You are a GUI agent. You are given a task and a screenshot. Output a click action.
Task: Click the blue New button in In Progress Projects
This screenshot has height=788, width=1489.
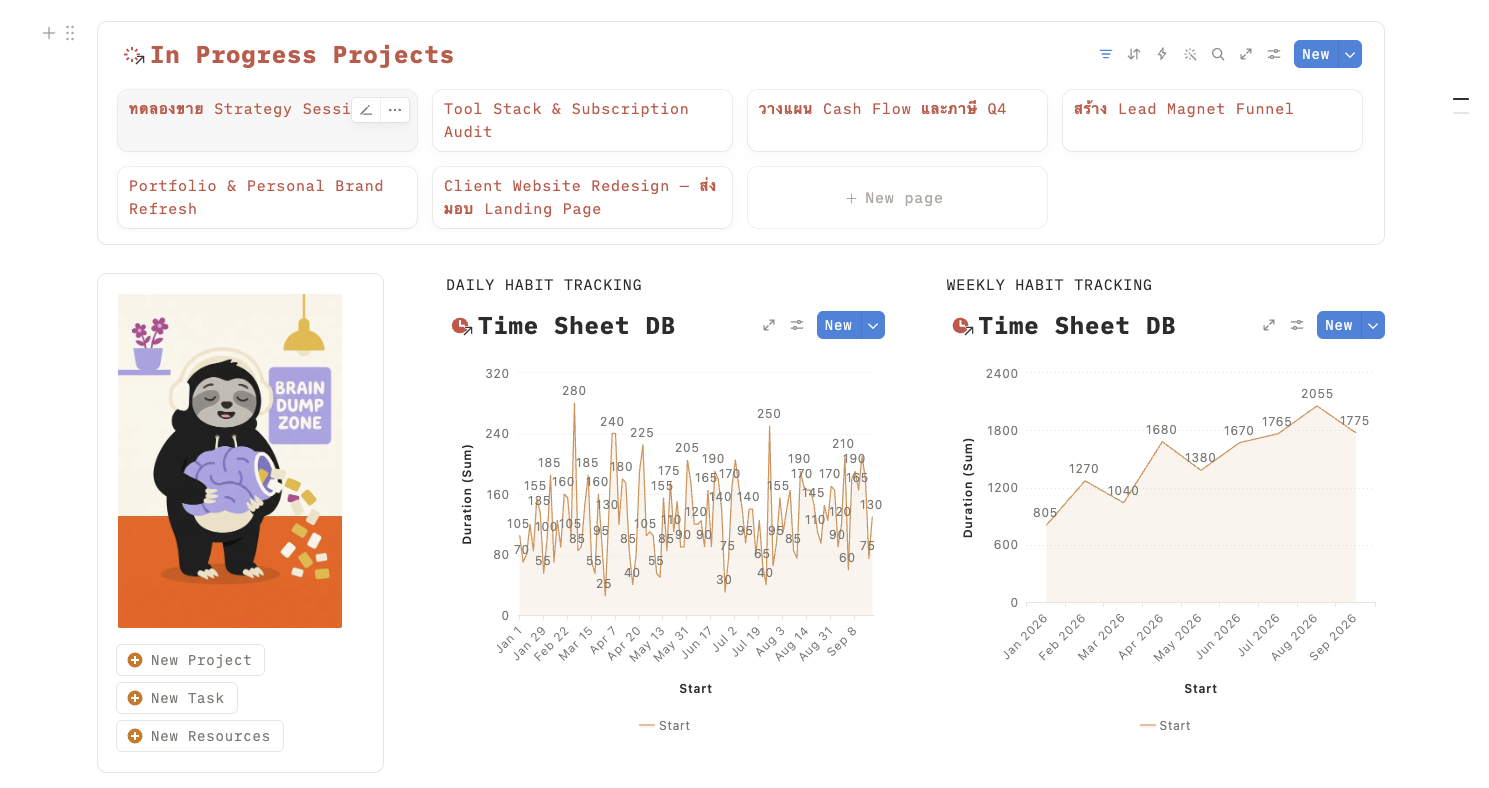click(x=1316, y=54)
